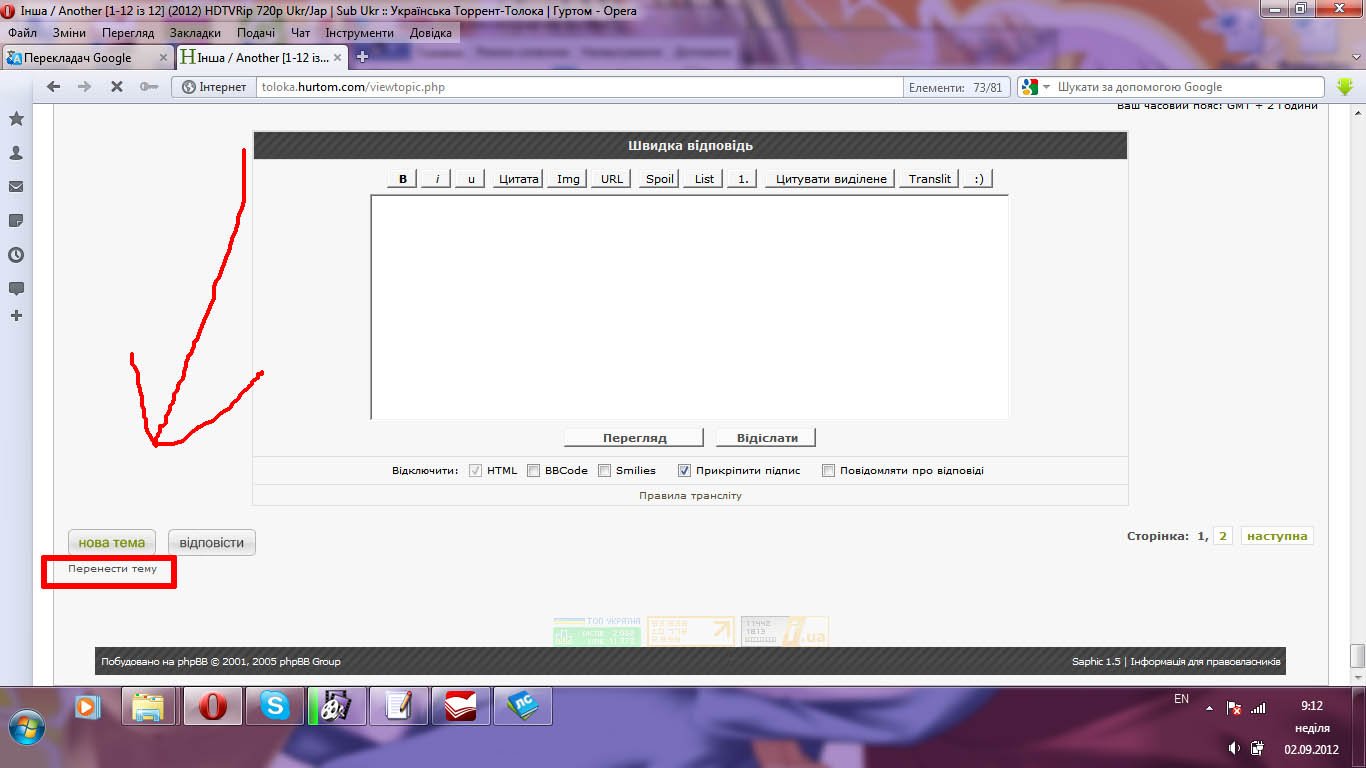Submit reply with Відіслати button
This screenshot has width=1366, height=768.
click(x=767, y=437)
